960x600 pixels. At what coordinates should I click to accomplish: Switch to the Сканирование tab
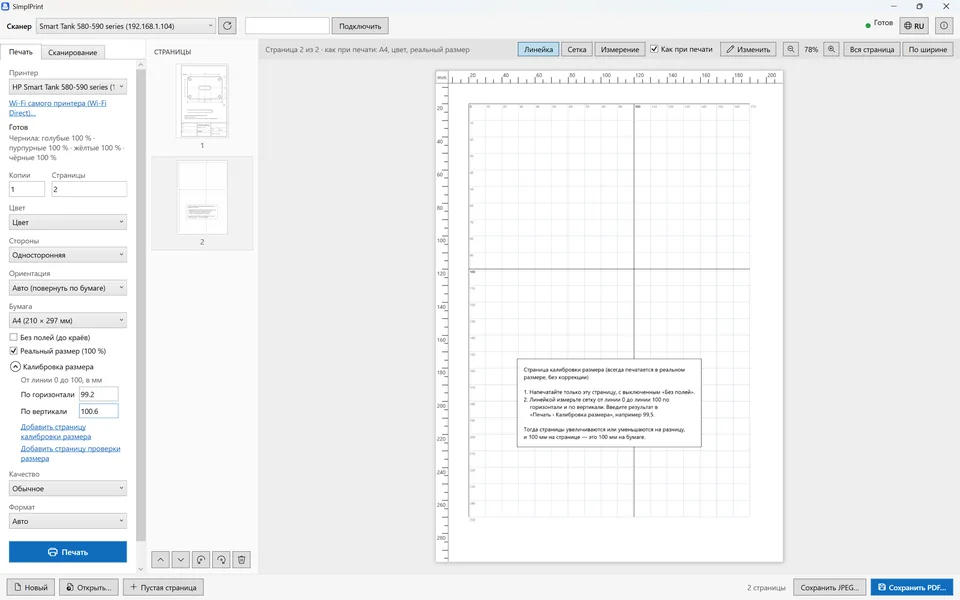pos(73,53)
